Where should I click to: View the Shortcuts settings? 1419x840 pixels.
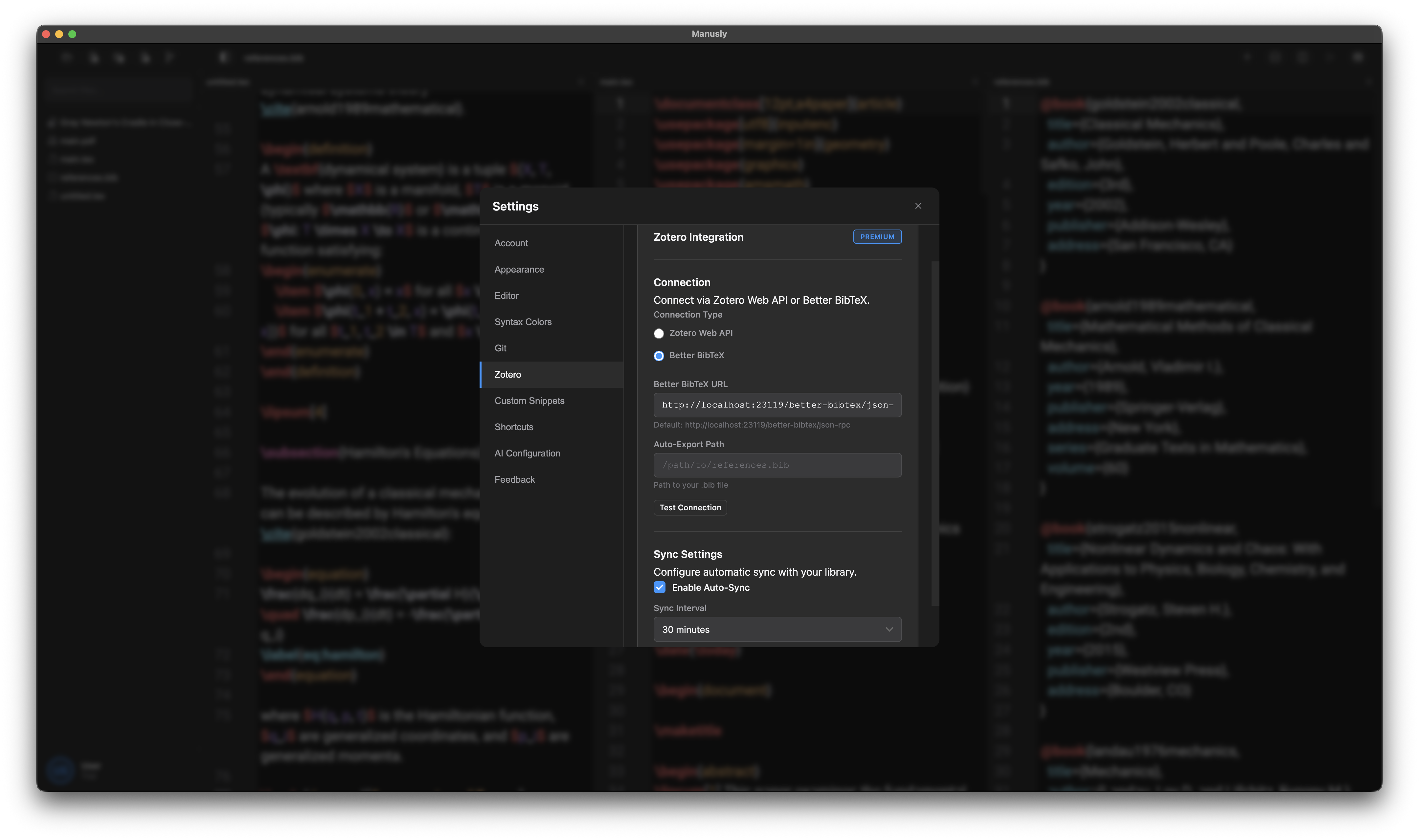click(x=513, y=426)
